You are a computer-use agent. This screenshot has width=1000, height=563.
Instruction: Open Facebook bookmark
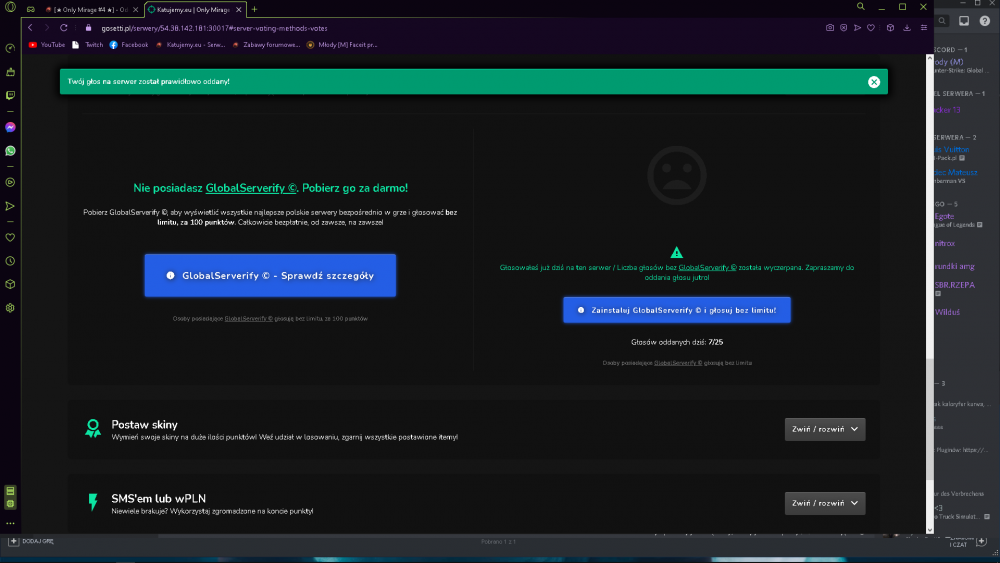point(129,45)
